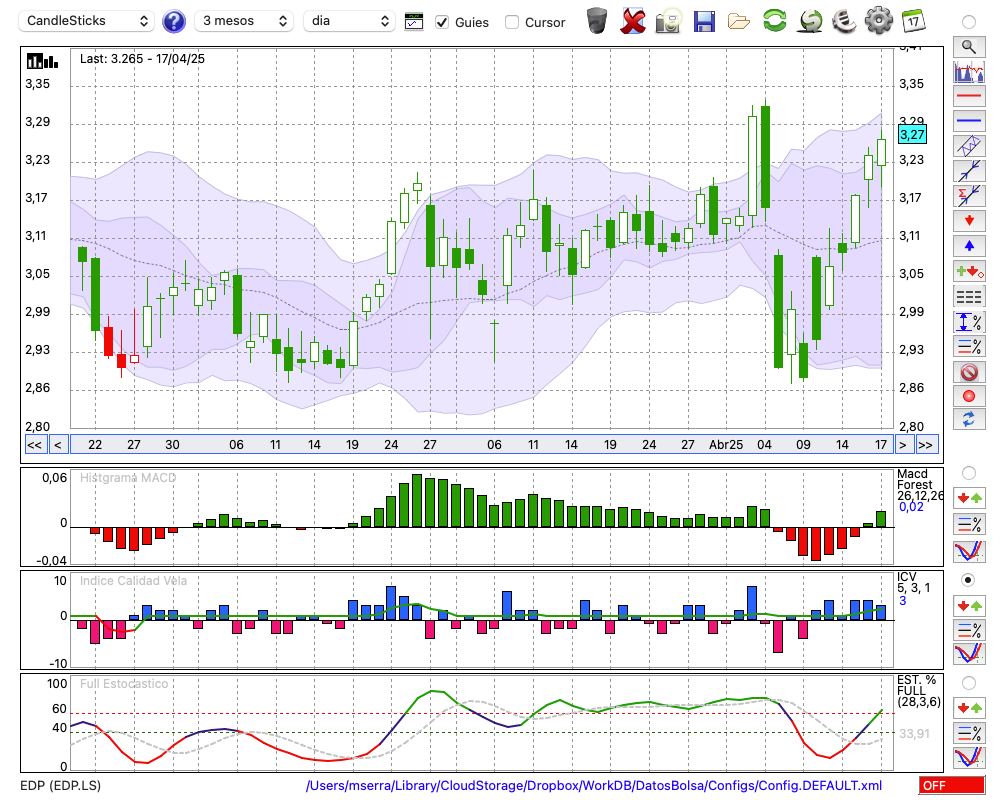This screenshot has width=1000, height=800.
Task: Jump to start with << button
Action: [x=35, y=445]
